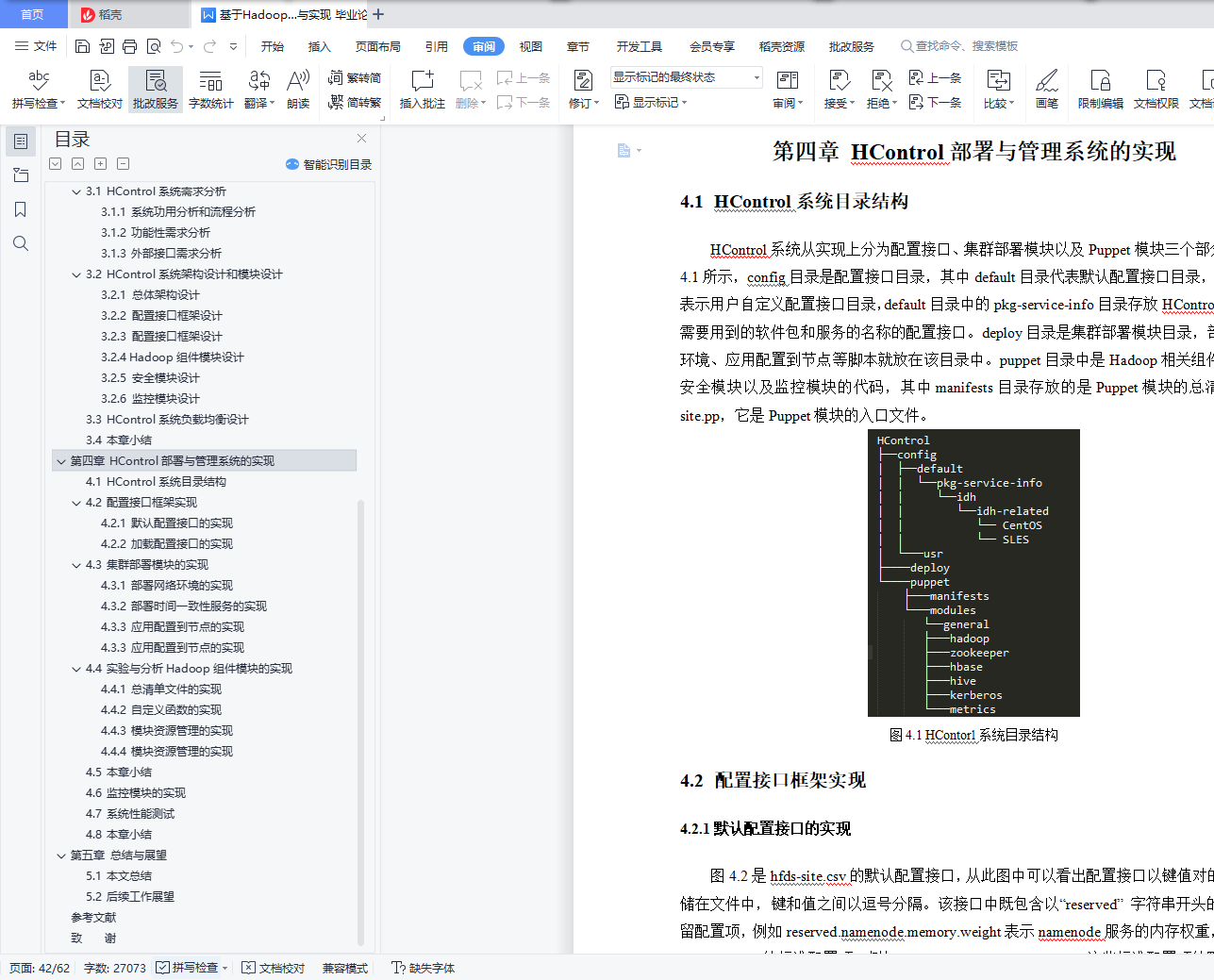The width and height of the screenshot is (1214, 980).
Task: Open the spell check tool (拼写检查)
Action: coord(39,90)
